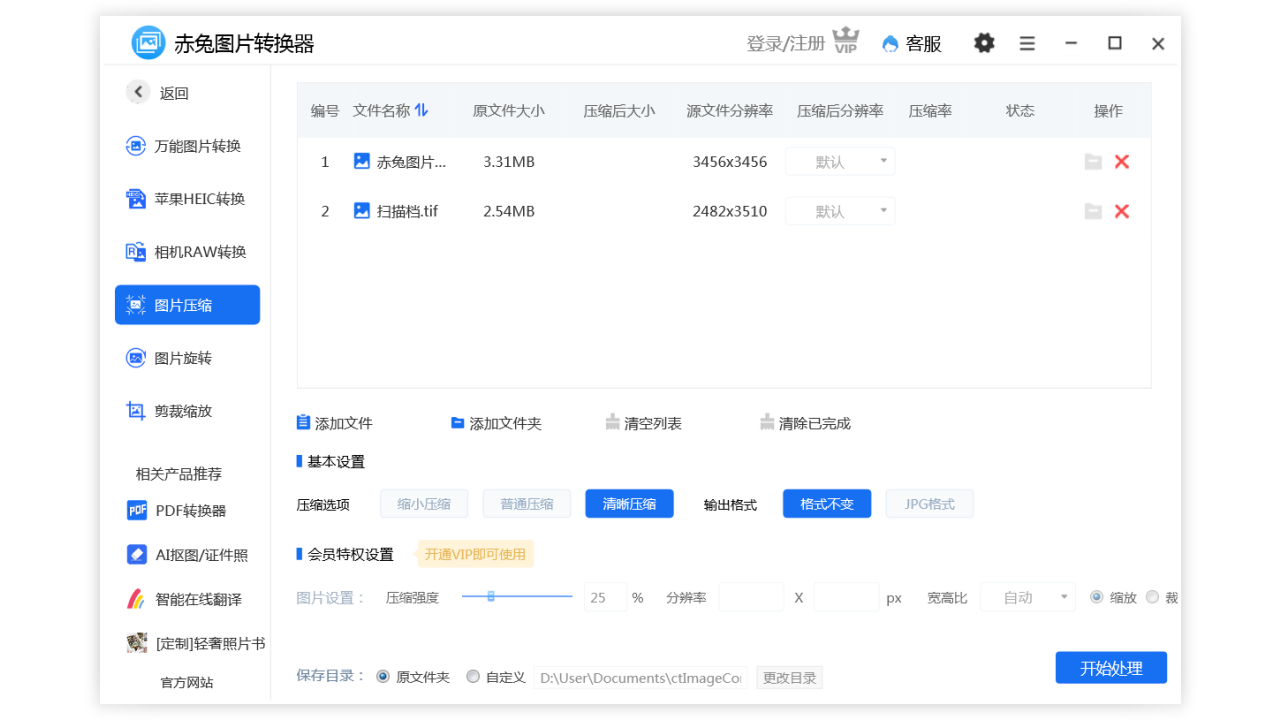Image resolution: width=1280 pixels, height=720 pixels.
Task: Open the 默认 resolution dropdown for 赤兔图片
Action: 840,161
